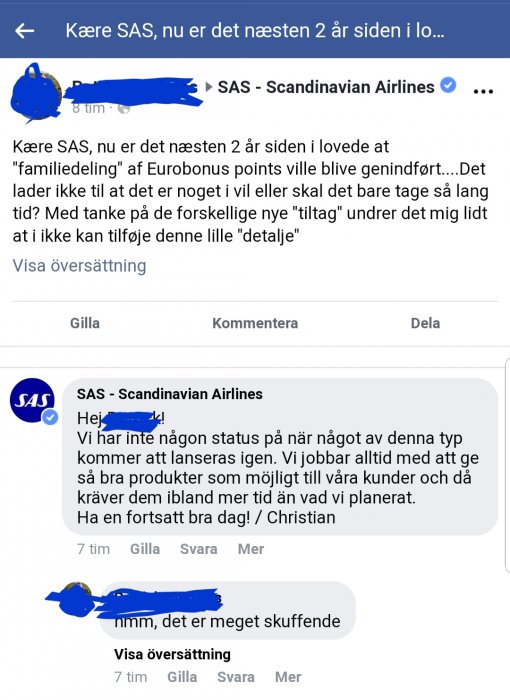
Task: Reply to SAS comment with Svara
Action: click(198, 549)
